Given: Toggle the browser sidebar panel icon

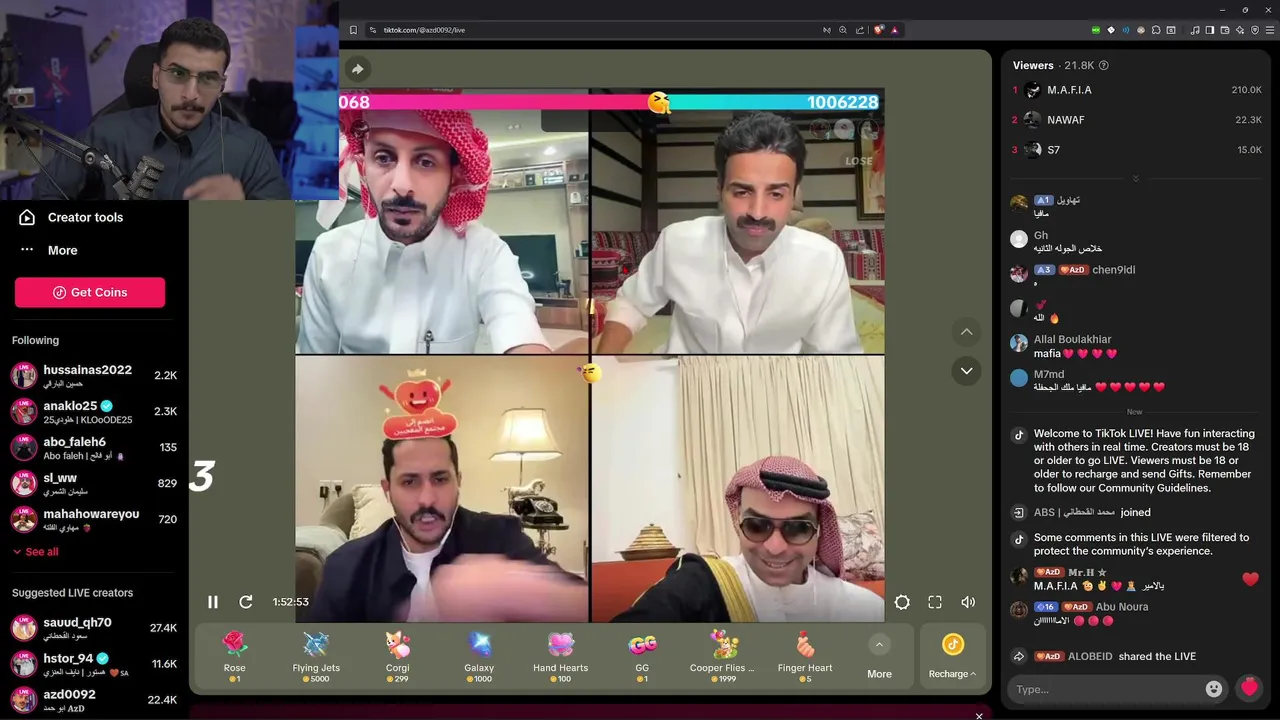Looking at the screenshot, I should 1210,30.
